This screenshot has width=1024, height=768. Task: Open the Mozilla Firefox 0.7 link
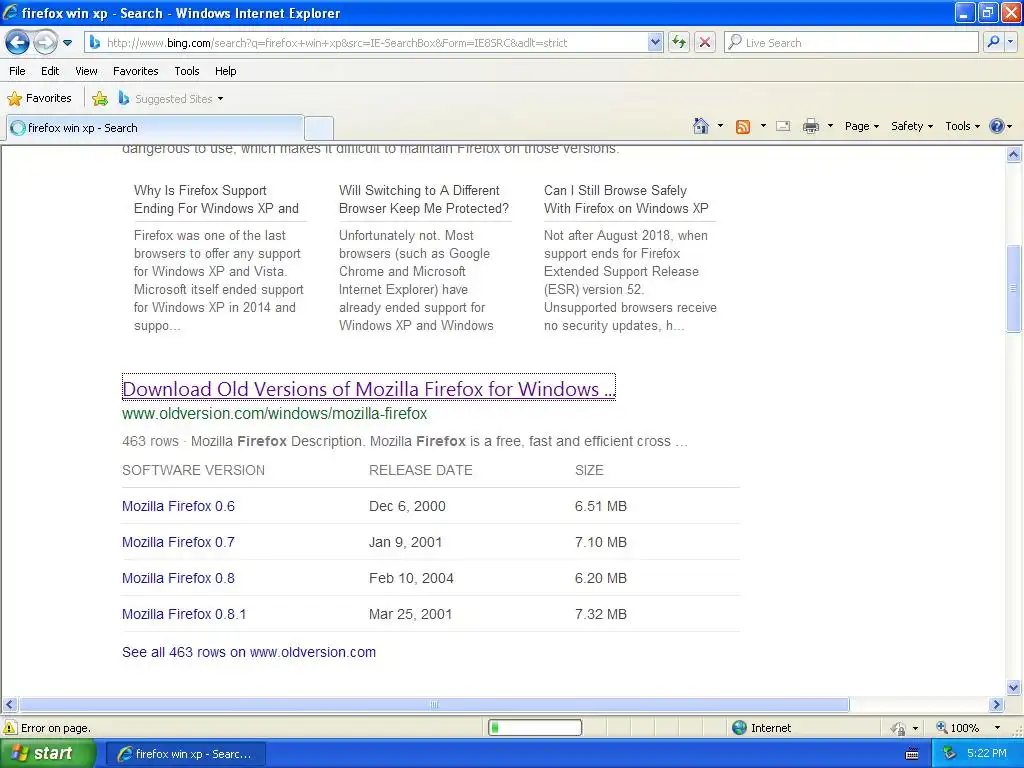coord(178,542)
